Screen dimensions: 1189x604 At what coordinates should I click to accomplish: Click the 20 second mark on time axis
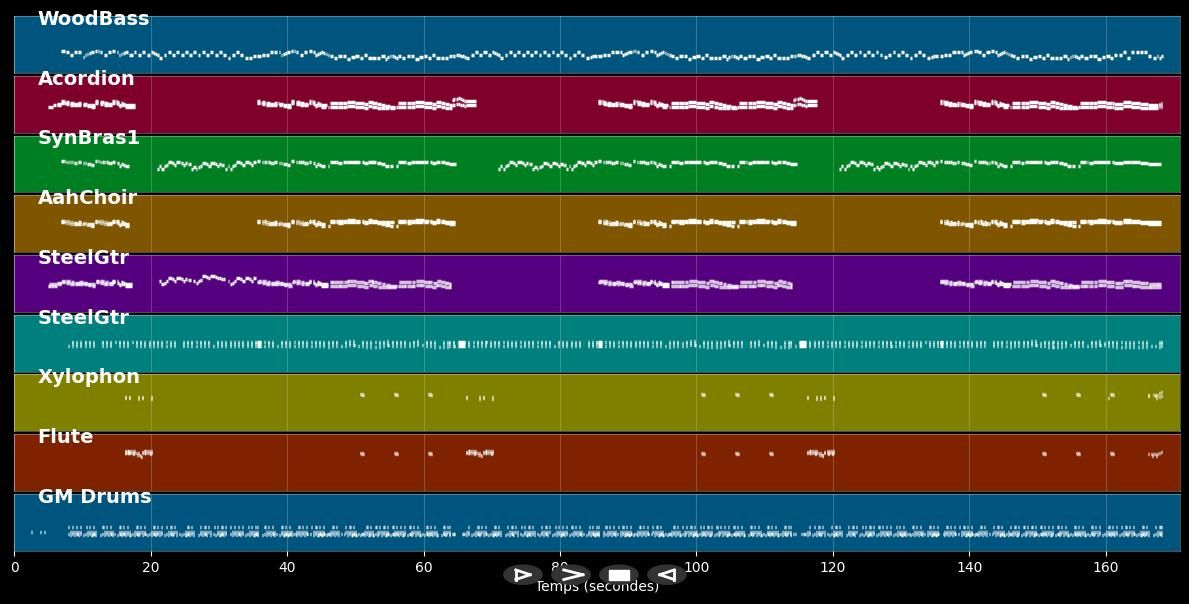(x=151, y=568)
